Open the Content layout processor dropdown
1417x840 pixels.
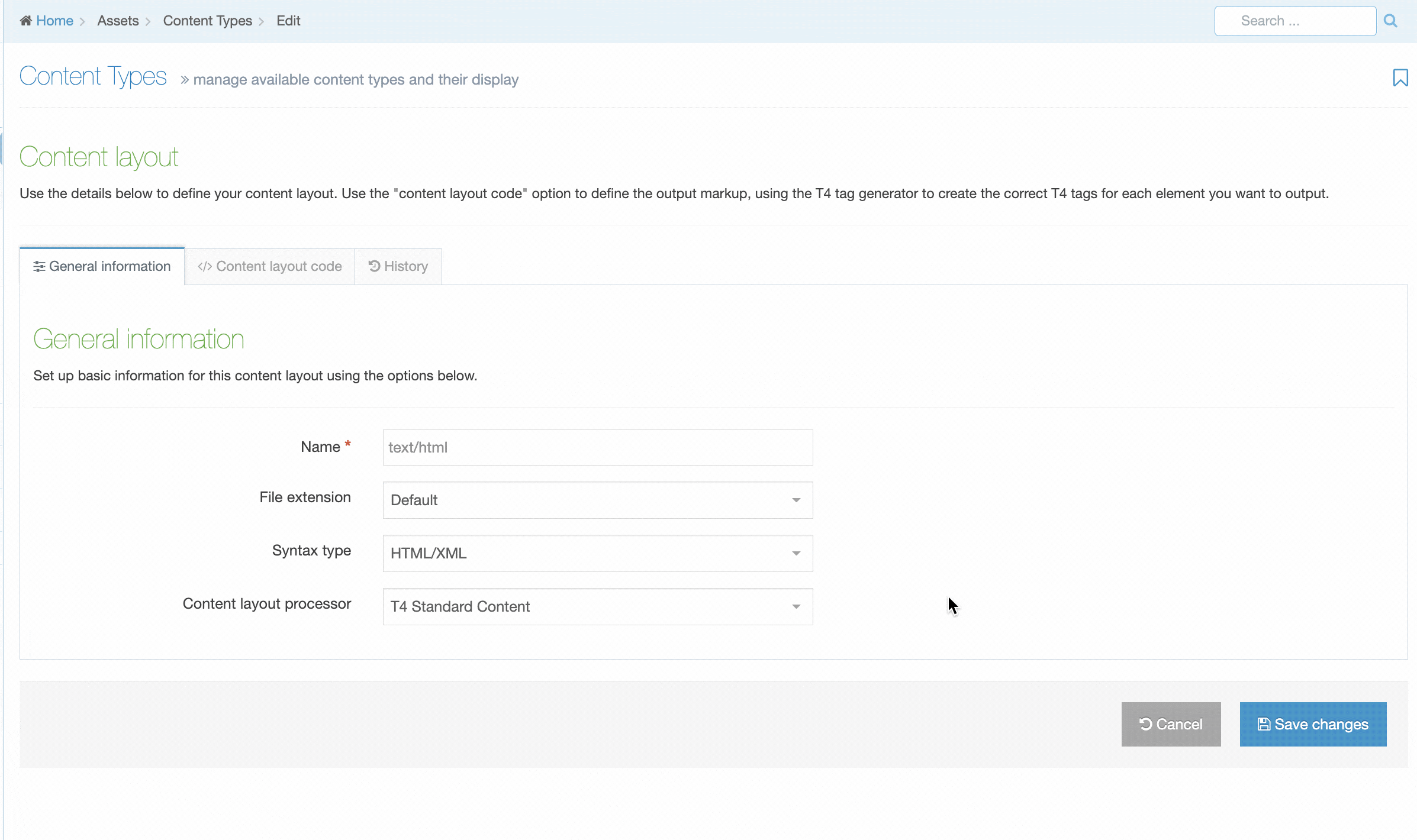[x=597, y=607]
